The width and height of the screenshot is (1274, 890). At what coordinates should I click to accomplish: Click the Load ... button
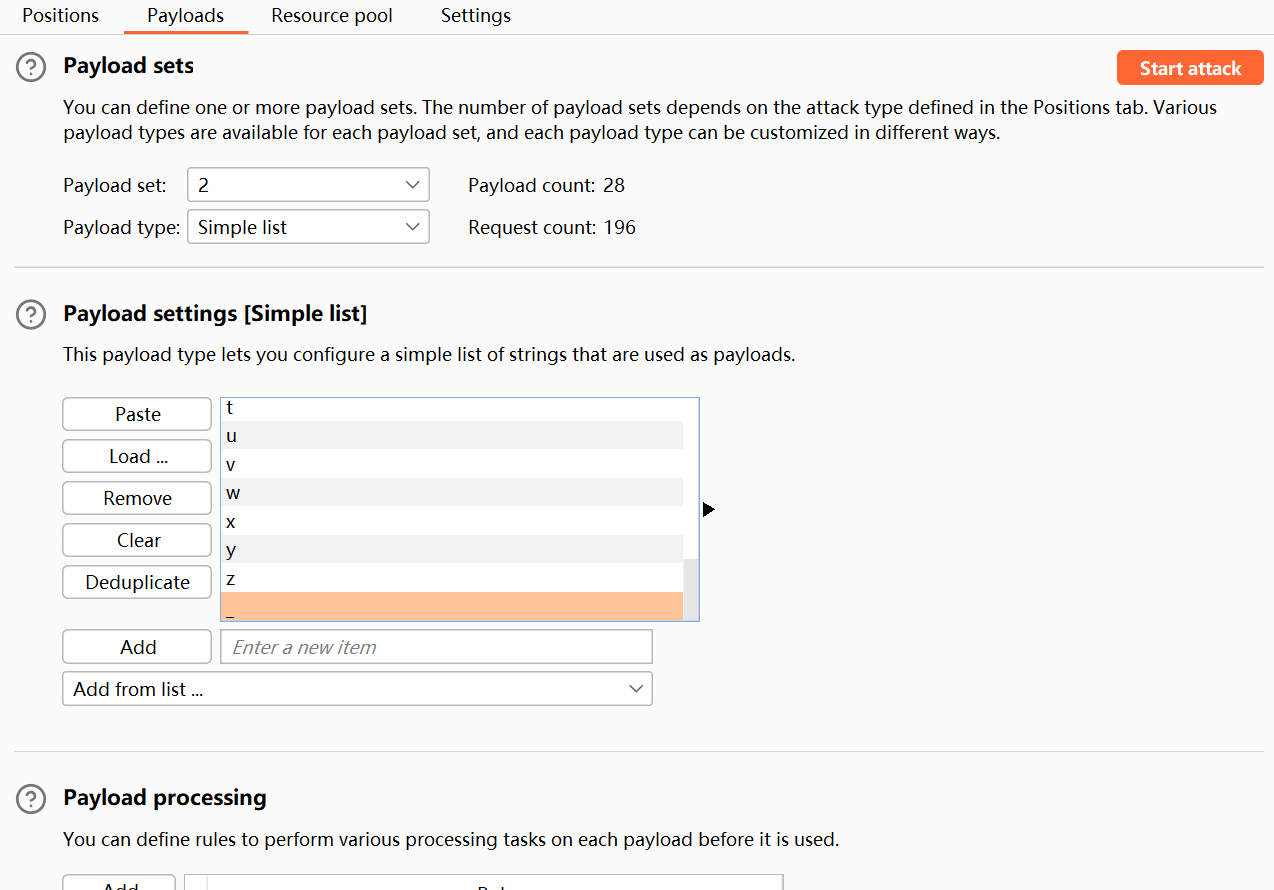(x=137, y=456)
